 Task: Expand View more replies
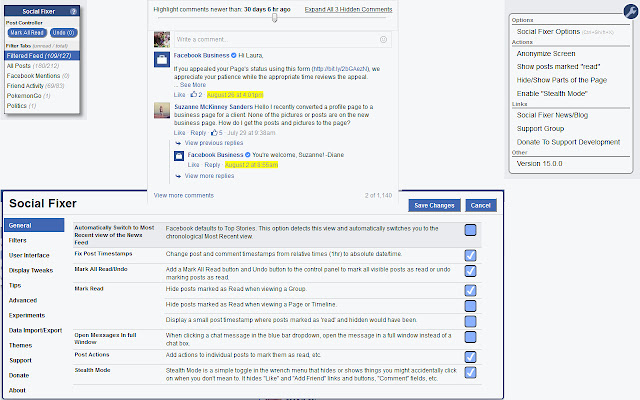209,176
